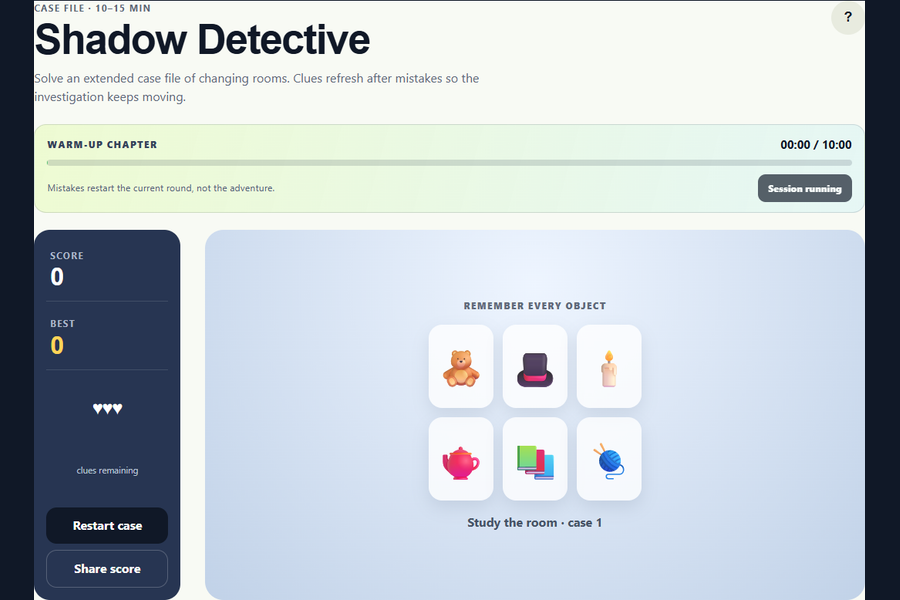900x600 pixels.
Task: Click the WARM-UP CHAPTER label
Action: (x=102, y=145)
